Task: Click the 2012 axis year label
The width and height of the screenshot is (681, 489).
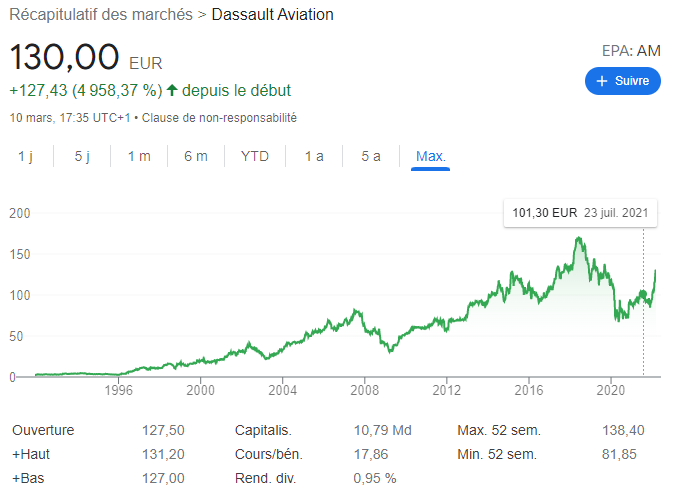Action: coord(446,390)
